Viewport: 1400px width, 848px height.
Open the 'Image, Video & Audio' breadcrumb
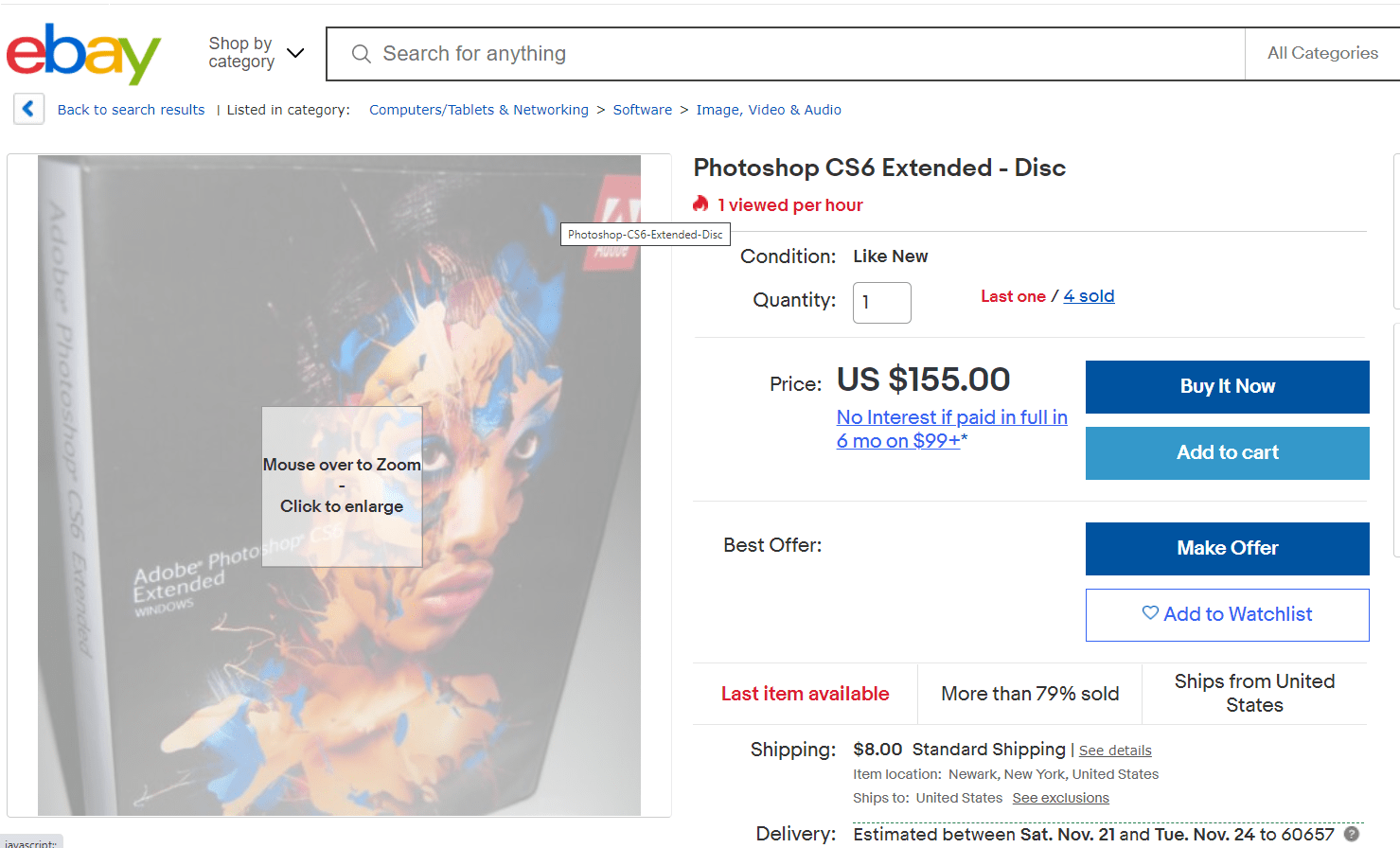769,109
